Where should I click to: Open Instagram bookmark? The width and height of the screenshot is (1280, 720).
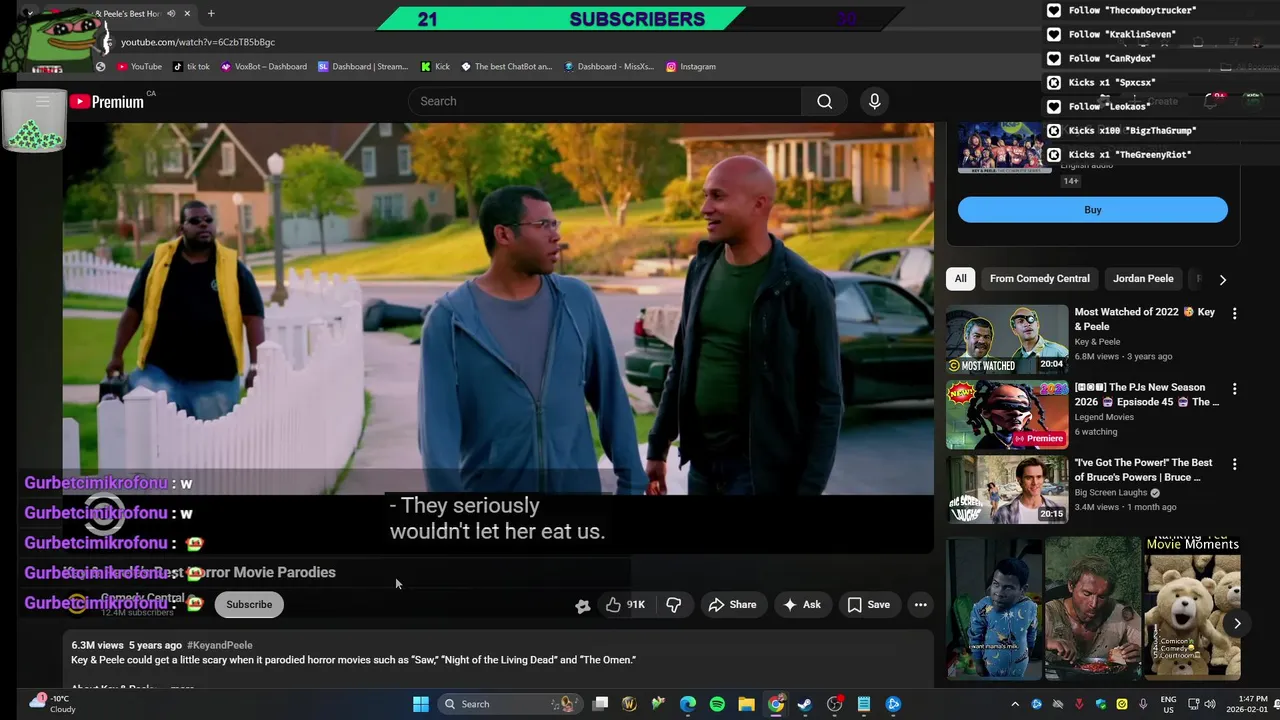(691, 66)
